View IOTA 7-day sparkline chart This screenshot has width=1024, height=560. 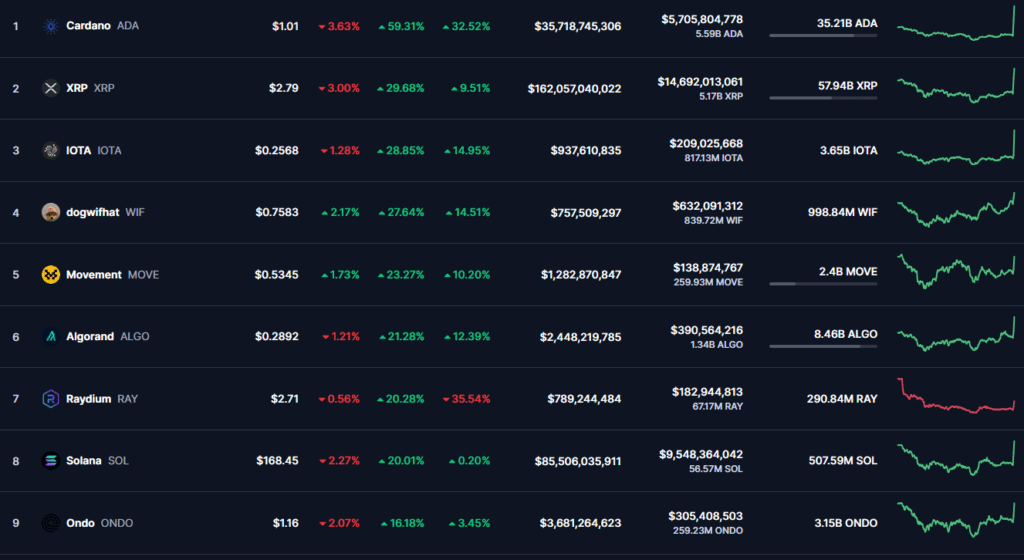(956, 148)
